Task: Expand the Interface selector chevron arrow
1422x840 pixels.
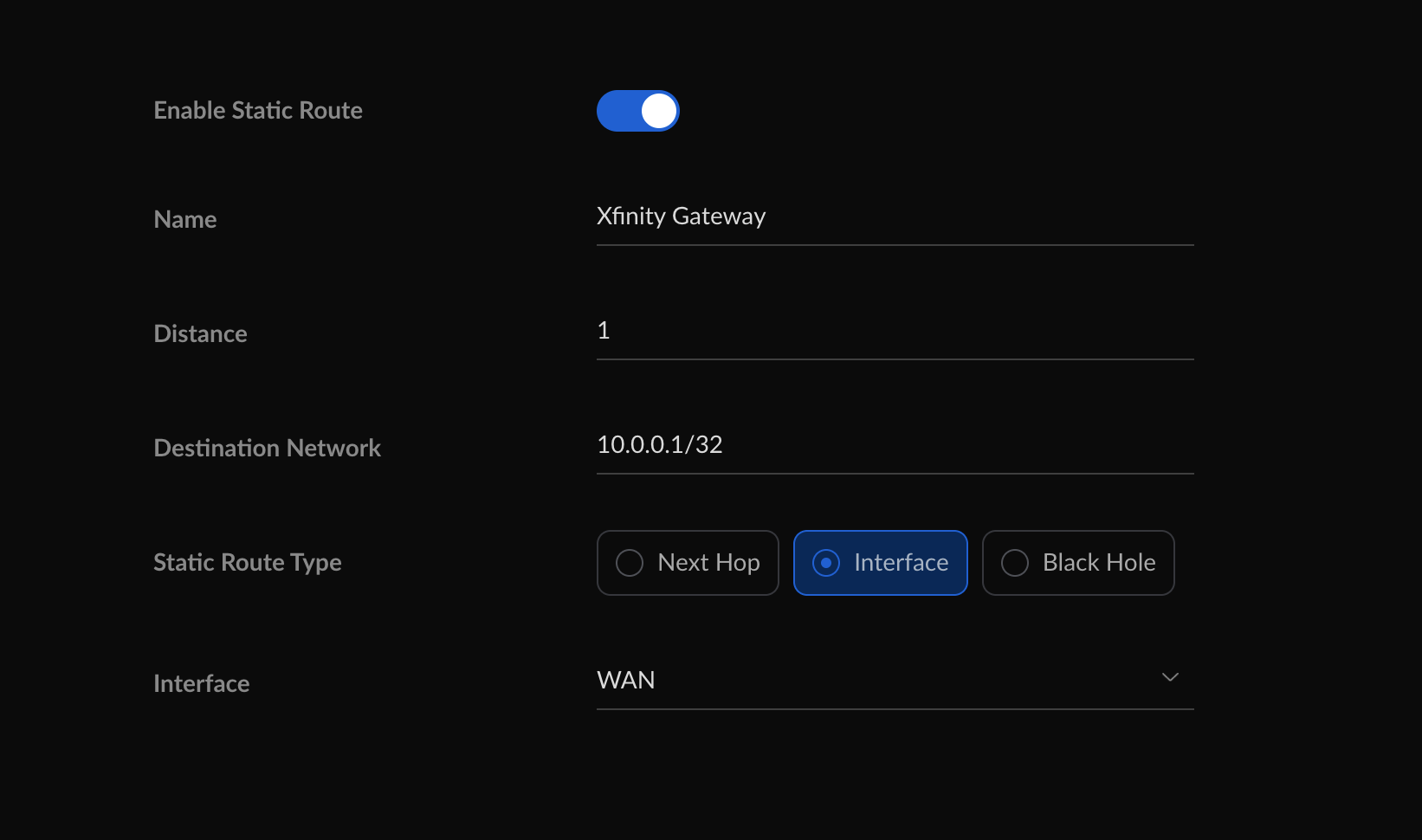Action: 1170,677
